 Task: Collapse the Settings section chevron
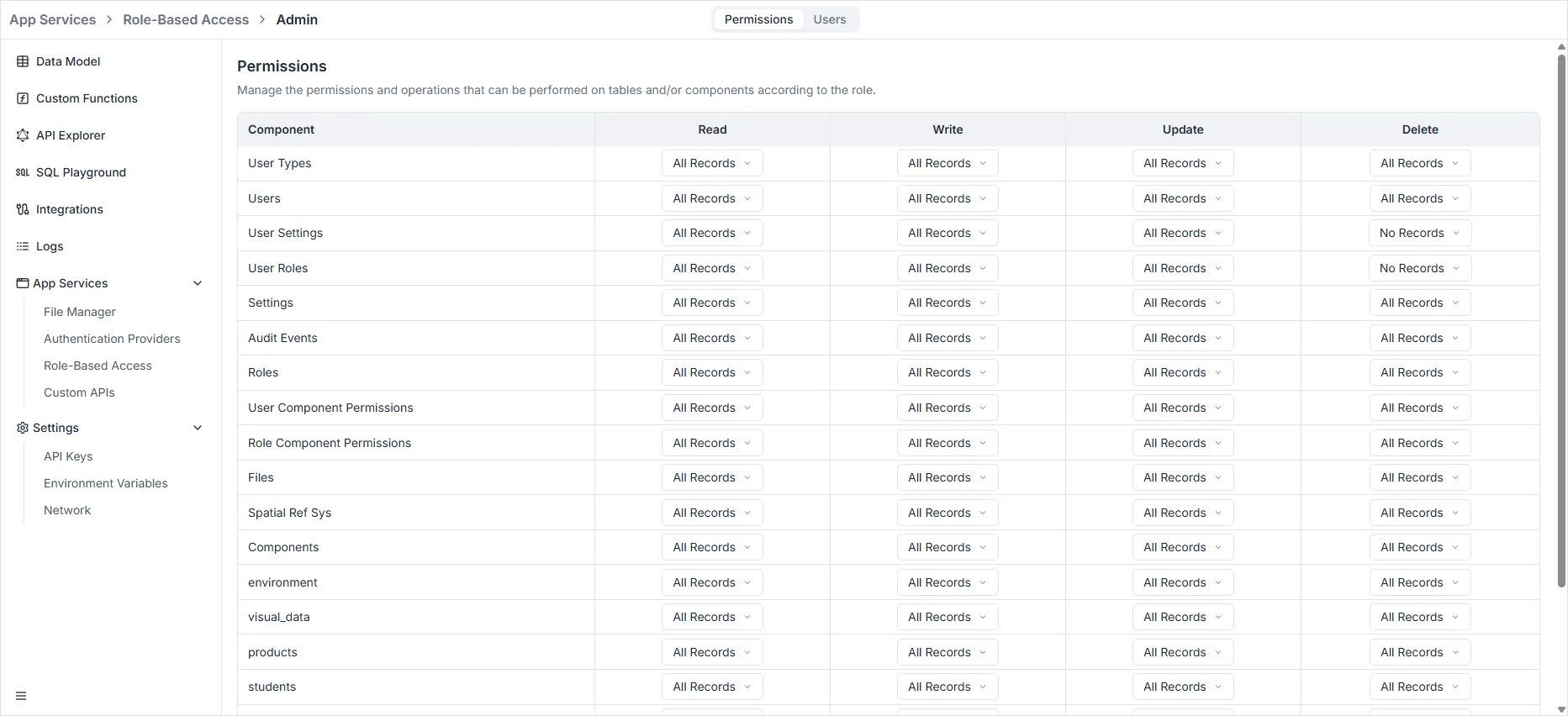(x=198, y=428)
